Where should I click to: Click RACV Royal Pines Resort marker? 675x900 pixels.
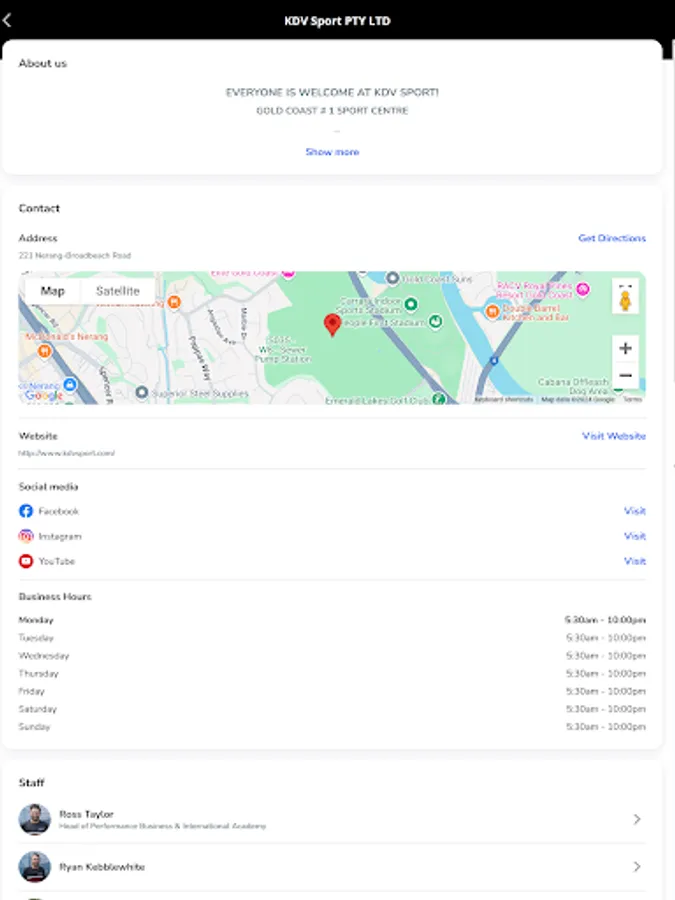pos(583,289)
